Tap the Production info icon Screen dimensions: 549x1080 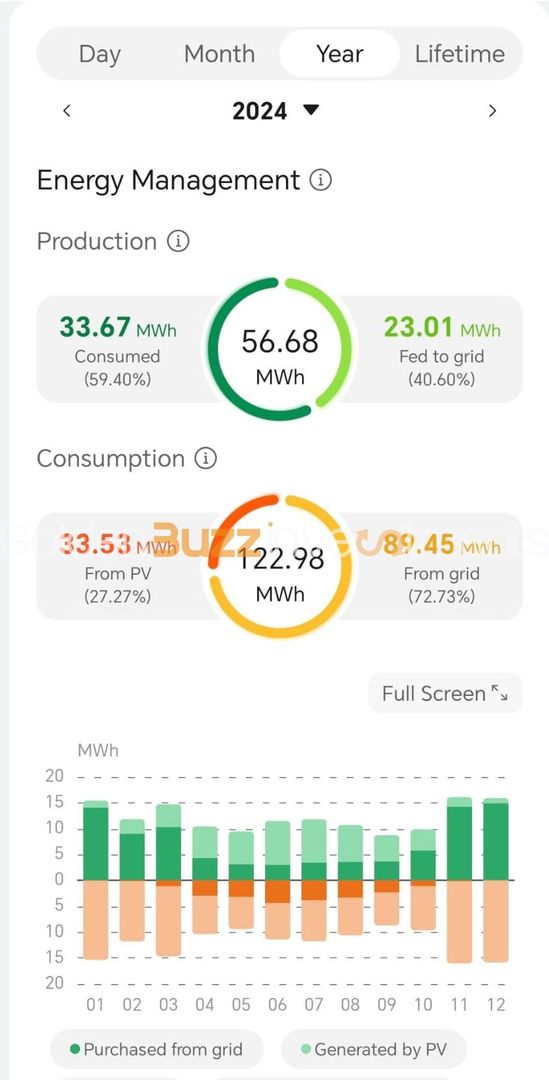(178, 241)
